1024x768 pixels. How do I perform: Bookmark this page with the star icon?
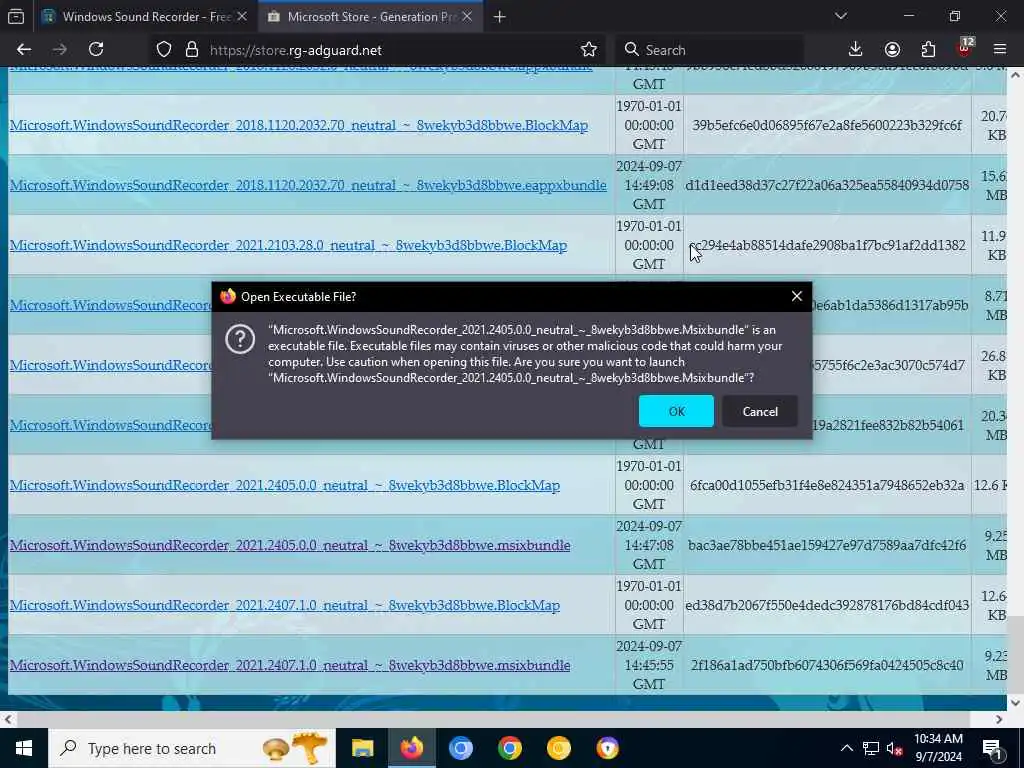(588, 50)
